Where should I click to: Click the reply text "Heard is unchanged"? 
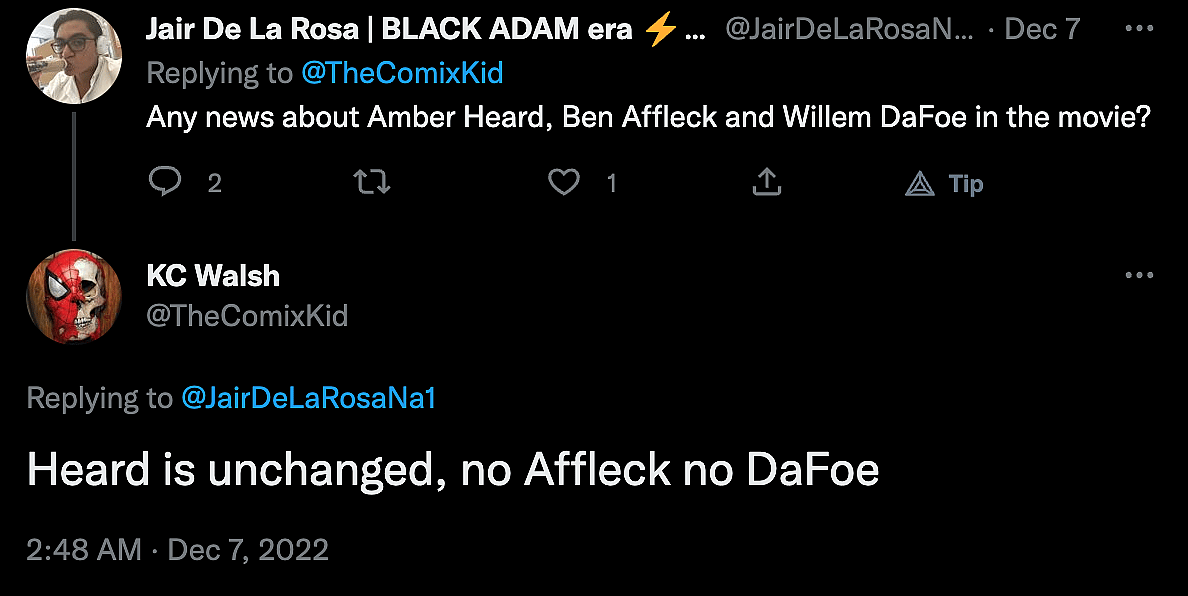pyautogui.click(x=452, y=470)
